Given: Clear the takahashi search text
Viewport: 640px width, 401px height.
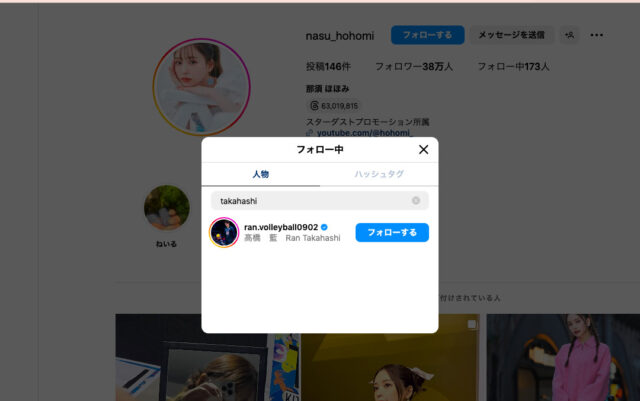Looking at the screenshot, I should click(416, 201).
